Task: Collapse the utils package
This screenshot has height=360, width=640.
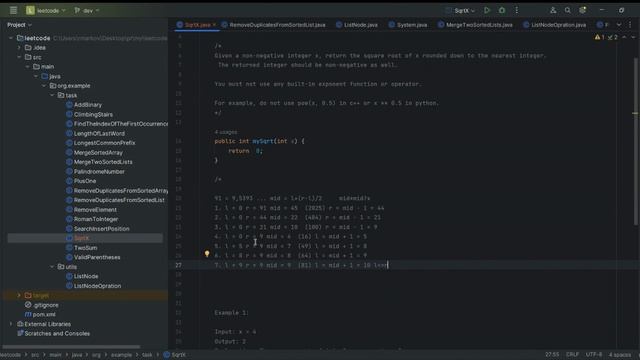Action: (x=52, y=267)
